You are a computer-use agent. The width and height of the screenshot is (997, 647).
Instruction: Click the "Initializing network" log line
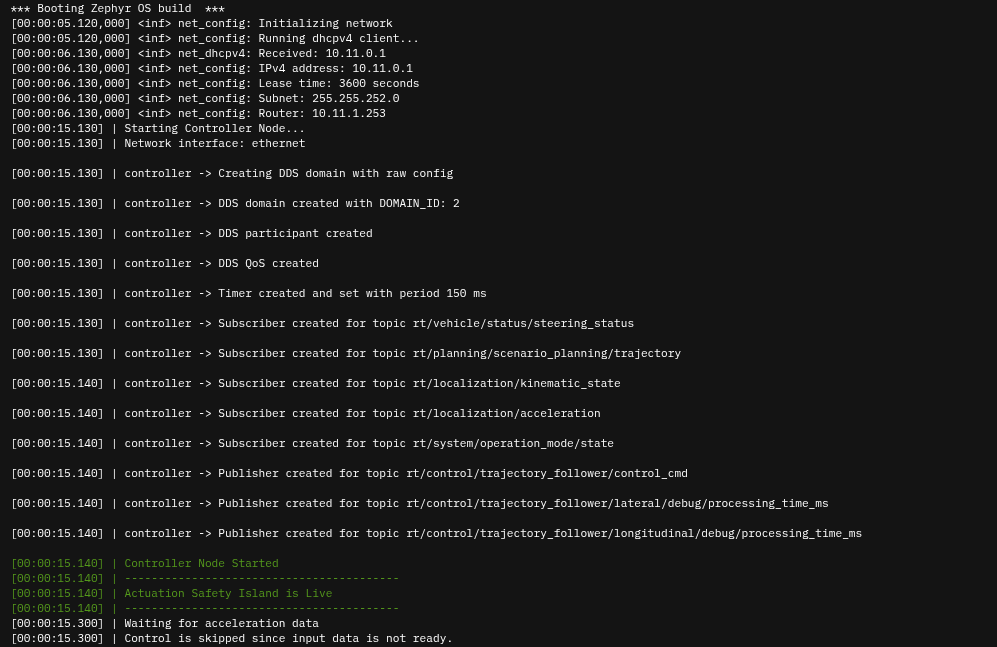pyautogui.click(x=201, y=23)
